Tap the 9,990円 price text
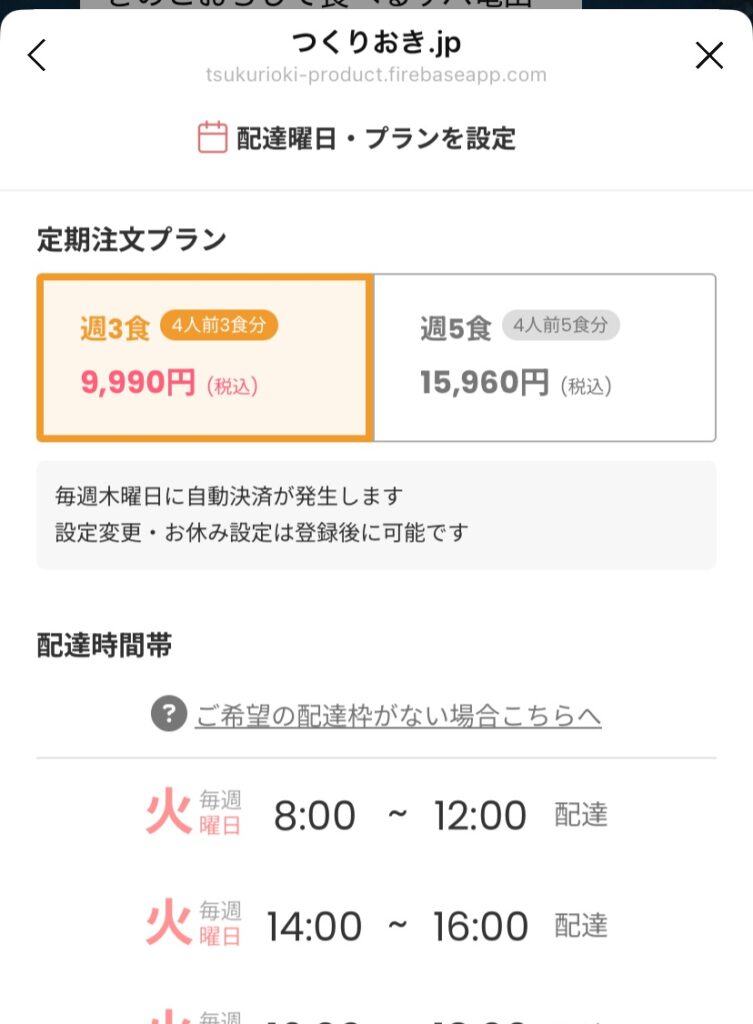The width and height of the screenshot is (753, 1024). [x=138, y=383]
